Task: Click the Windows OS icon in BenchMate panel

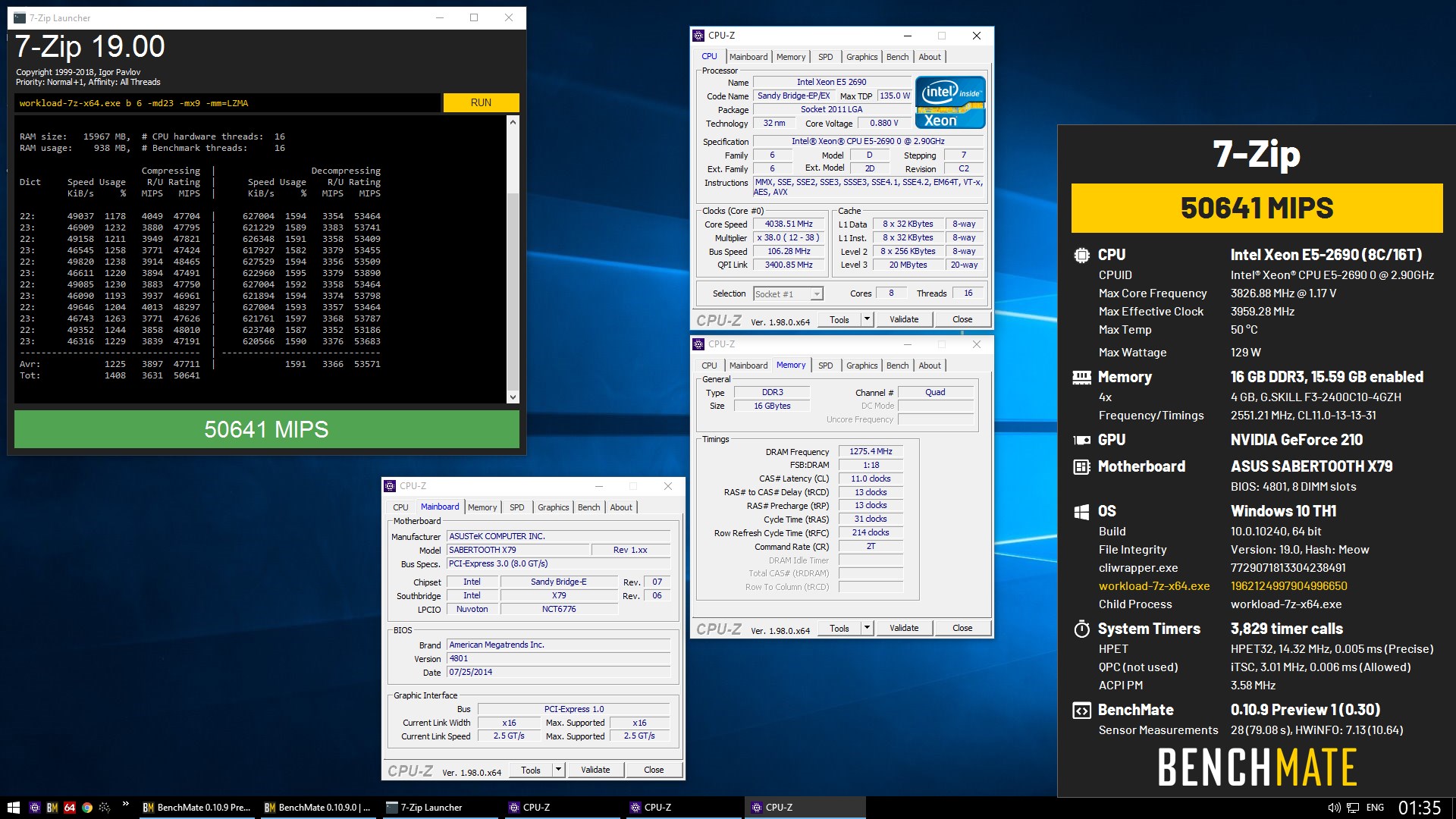Action: pyautogui.click(x=1082, y=512)
